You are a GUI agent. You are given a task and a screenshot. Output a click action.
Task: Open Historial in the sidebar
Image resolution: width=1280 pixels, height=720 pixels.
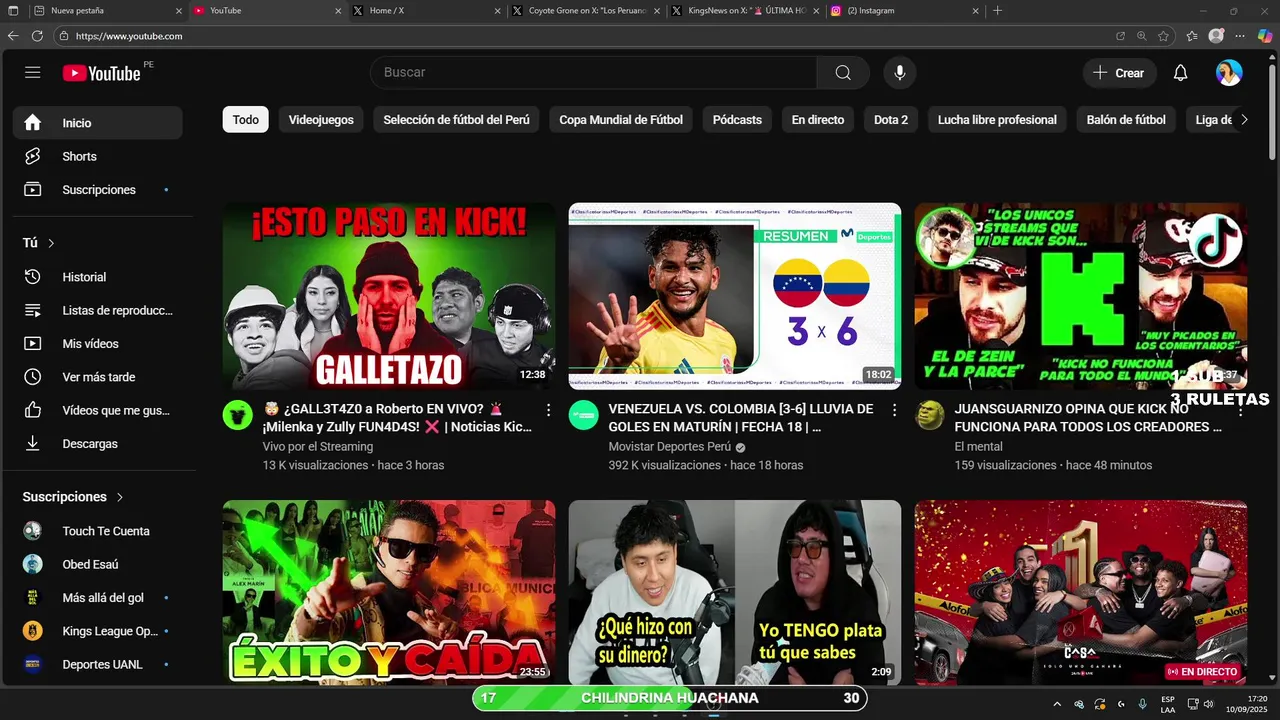tap(97, 277)
